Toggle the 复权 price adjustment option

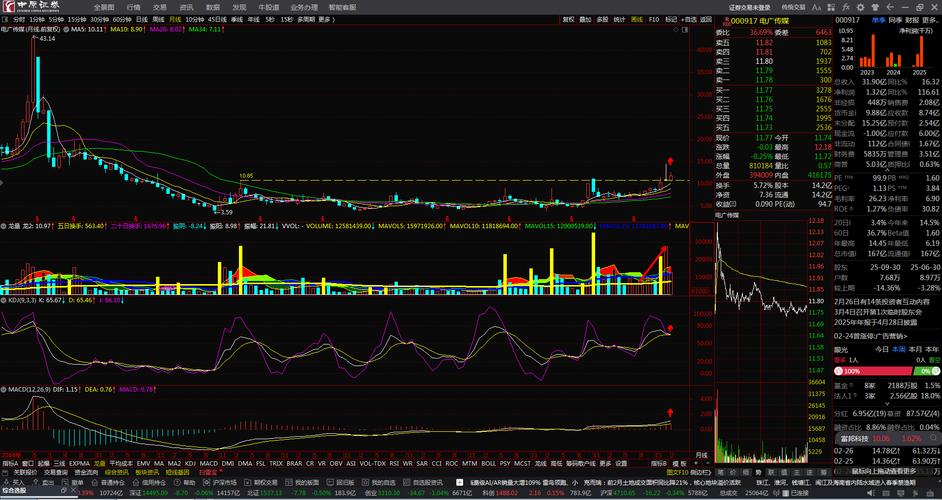pyautogui.click(x=569, y=19)
